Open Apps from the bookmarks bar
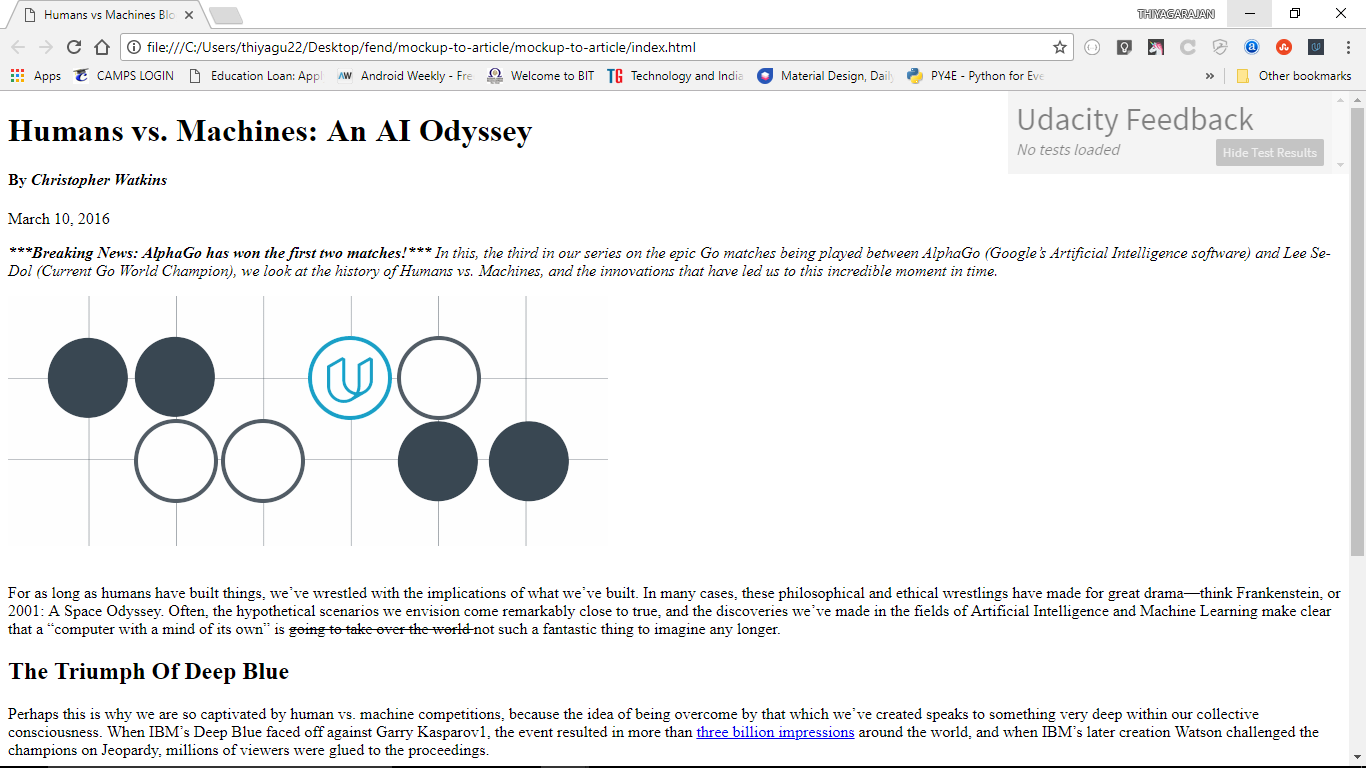Viewport: 1366px width, 768px height. tap(47, 75)
